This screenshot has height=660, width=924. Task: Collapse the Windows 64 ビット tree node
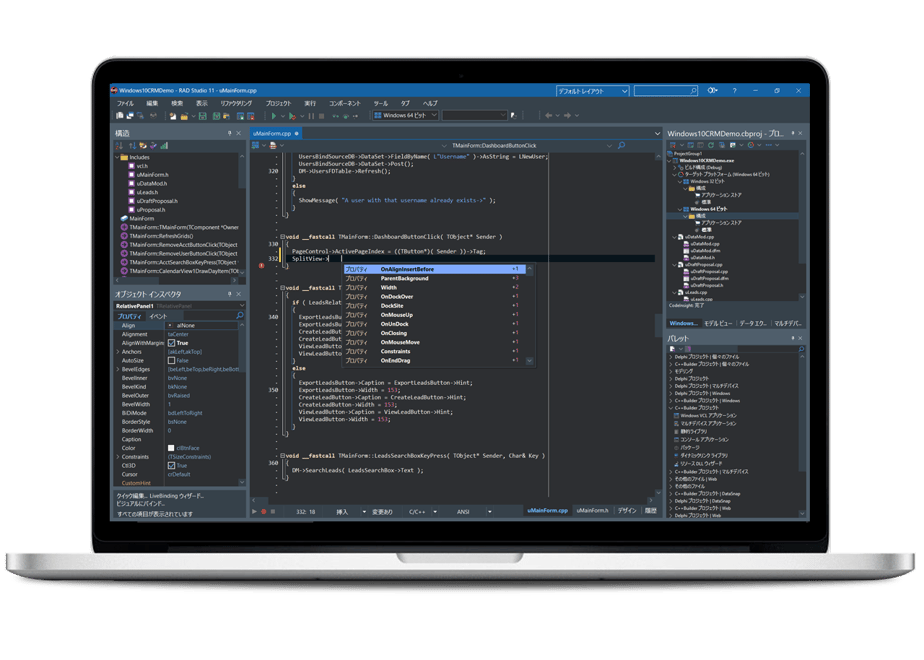pos(680,209)
